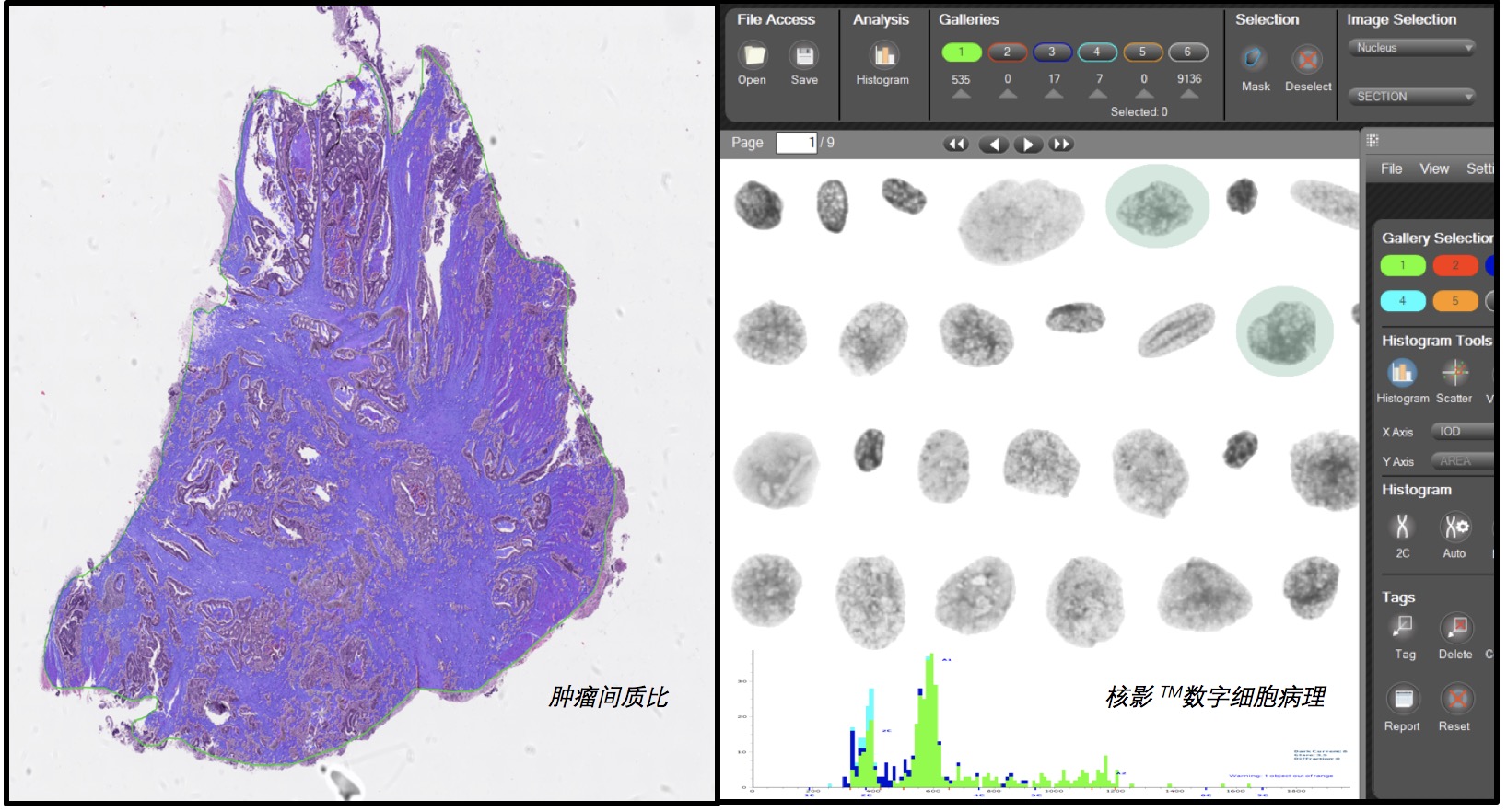
Task: Select large pale nucleus in top row
Action: coord(1021,221)
